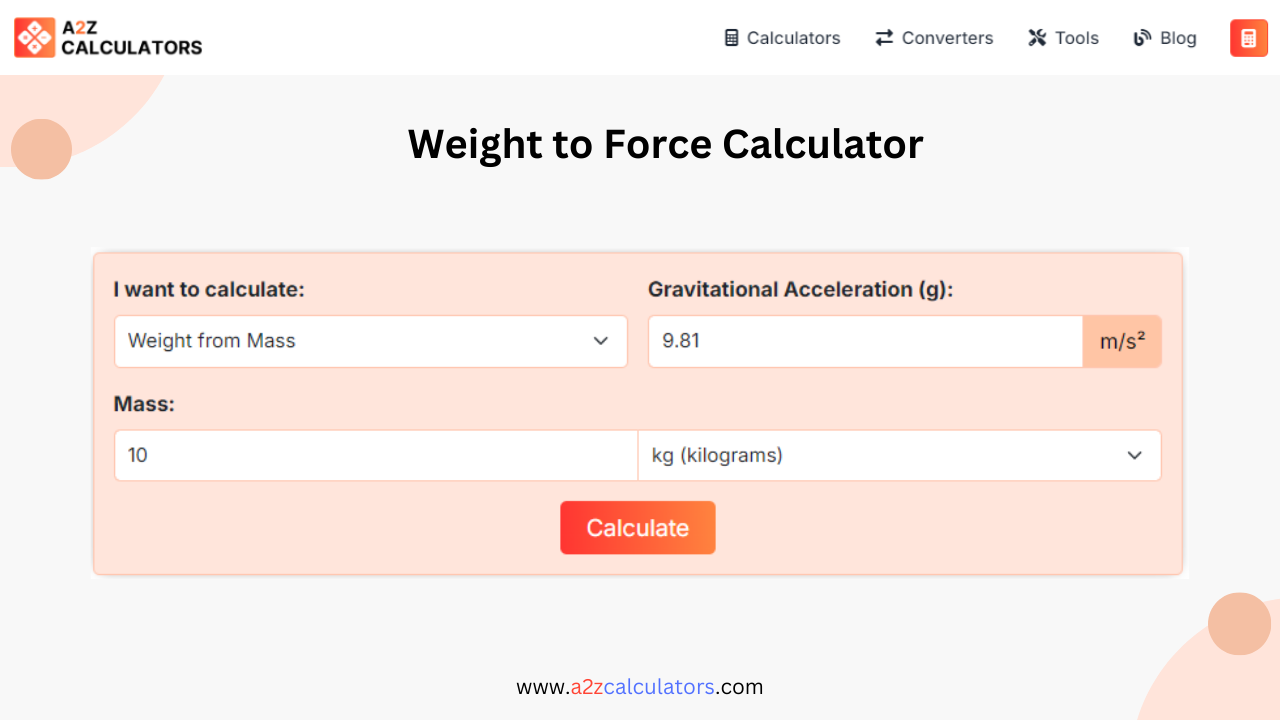Image resolution: width=1280 pixels, height=720 pixels.
Task: Select Blog from the navigation bar
Action: [1164, 37]
